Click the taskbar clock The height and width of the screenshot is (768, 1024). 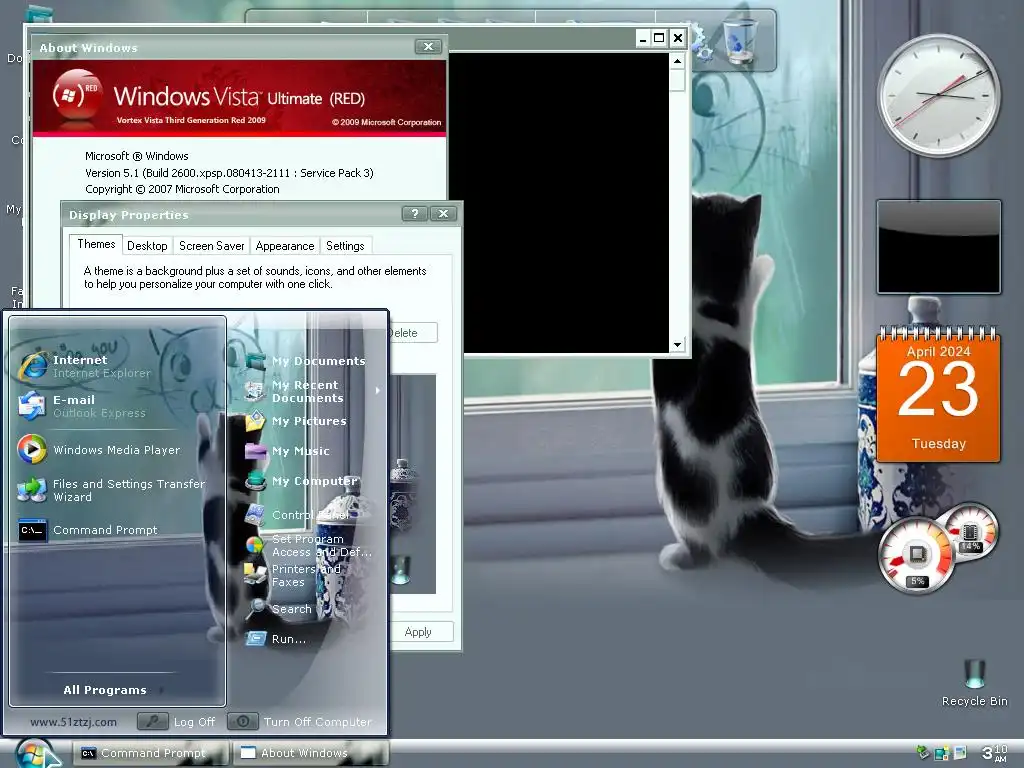coord(995,752)
